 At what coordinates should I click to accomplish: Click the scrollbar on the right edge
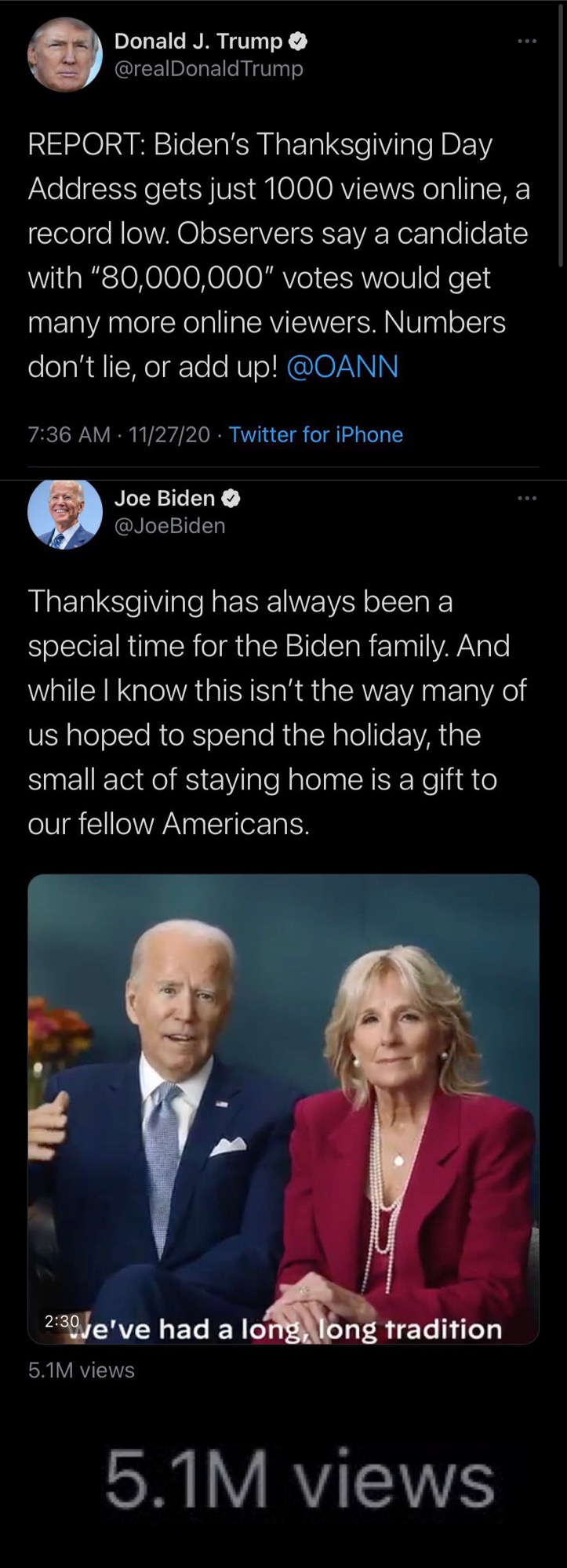562,133
